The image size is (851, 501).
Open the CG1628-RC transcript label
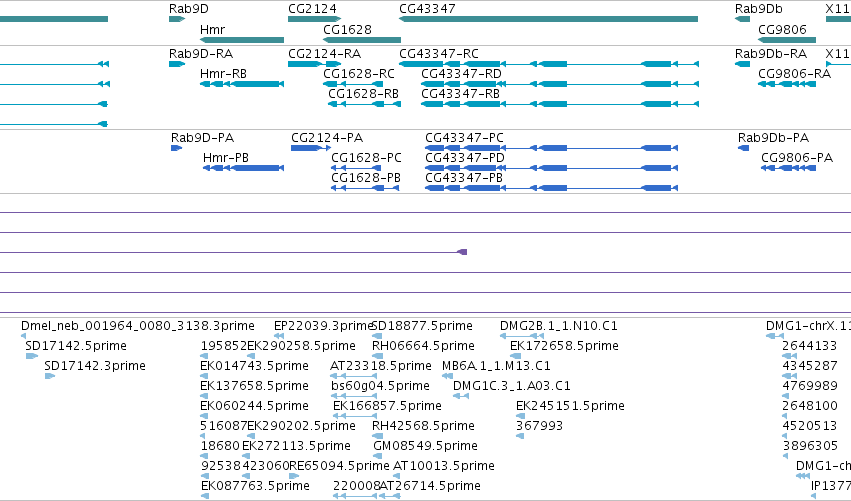pos(359,74)
